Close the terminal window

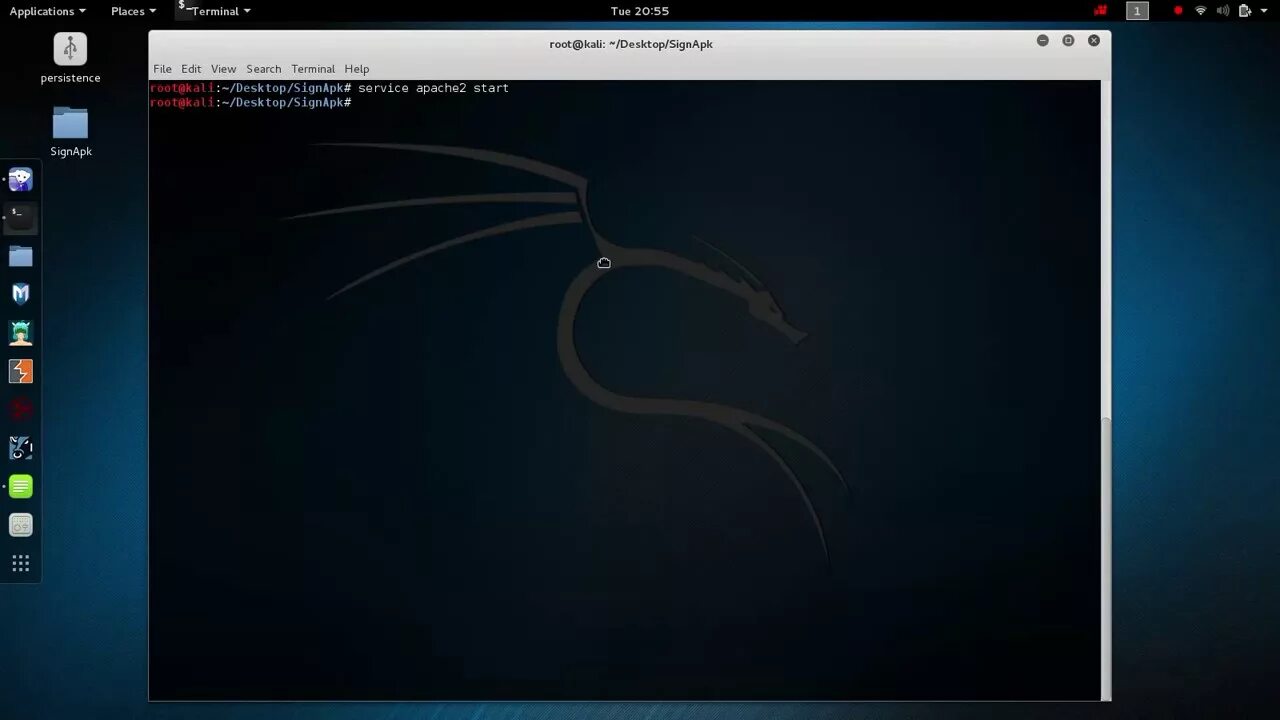point(1094,41)
